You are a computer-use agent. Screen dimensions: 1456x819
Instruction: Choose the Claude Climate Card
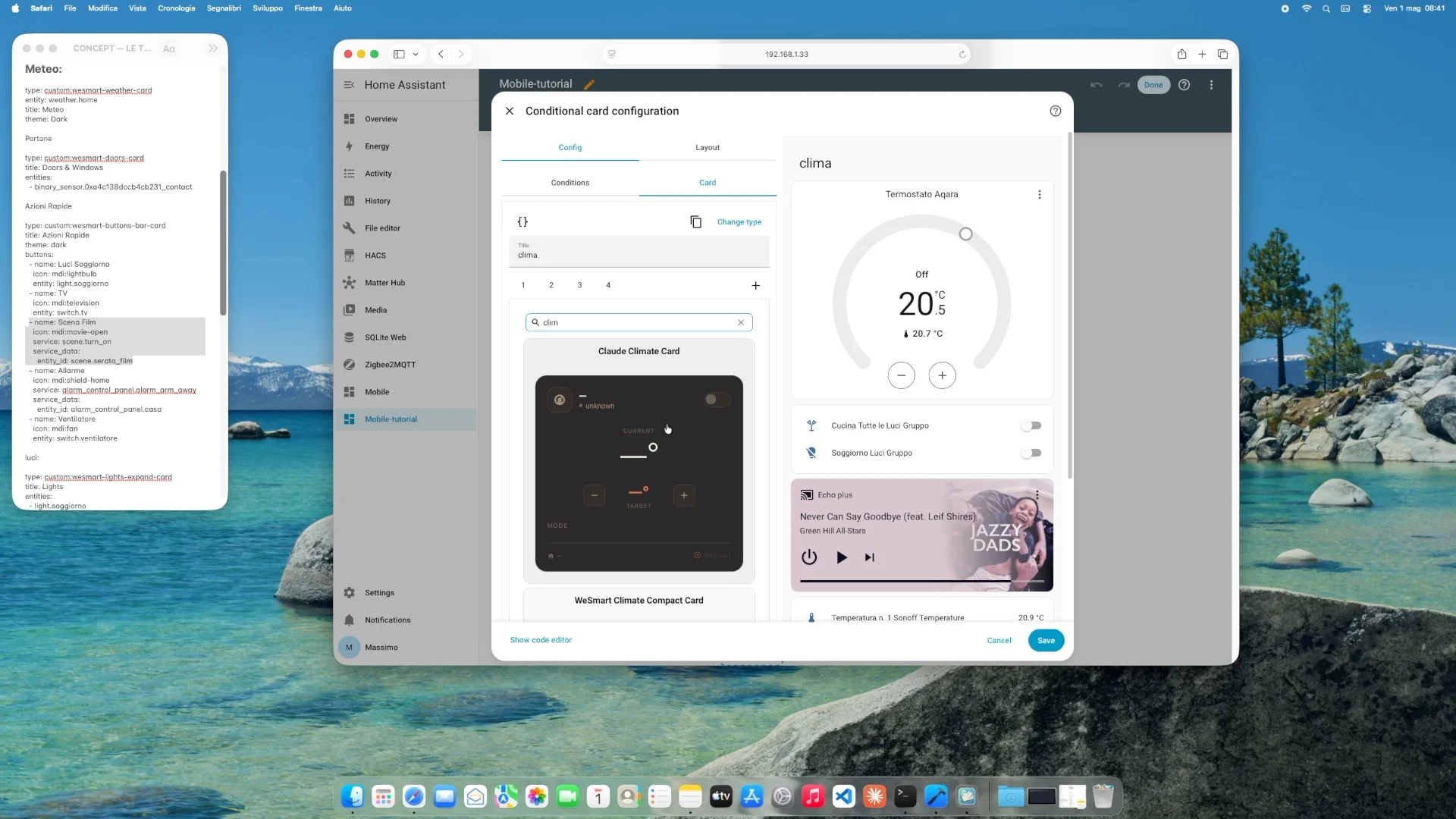(x=639, y=460)
